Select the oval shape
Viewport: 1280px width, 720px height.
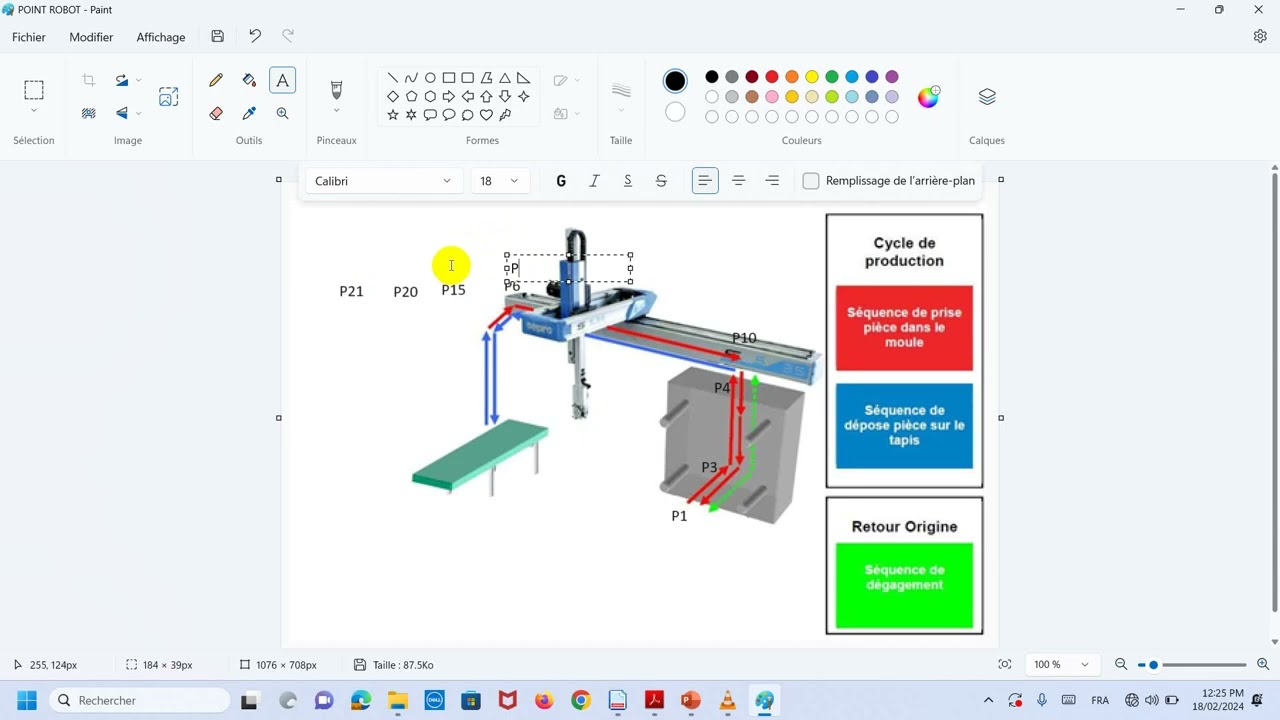(430, 78)
